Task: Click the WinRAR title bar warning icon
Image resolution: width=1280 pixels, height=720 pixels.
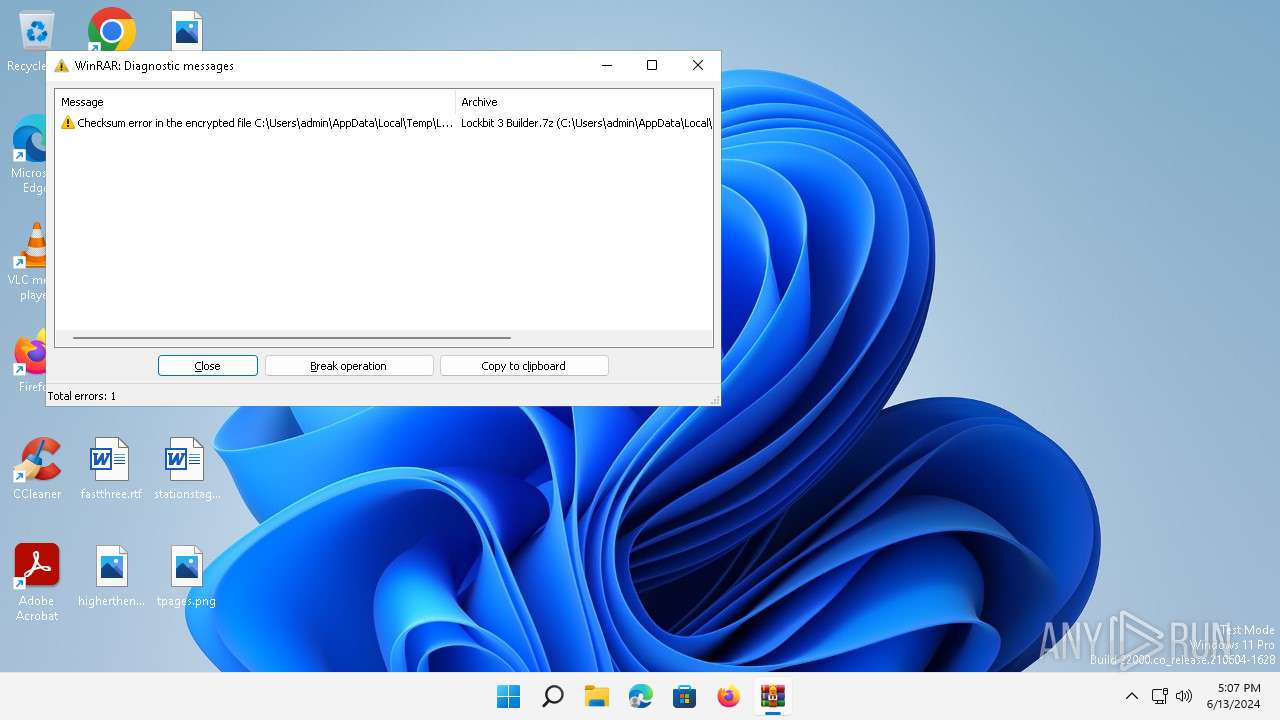Action: [62, 66]
